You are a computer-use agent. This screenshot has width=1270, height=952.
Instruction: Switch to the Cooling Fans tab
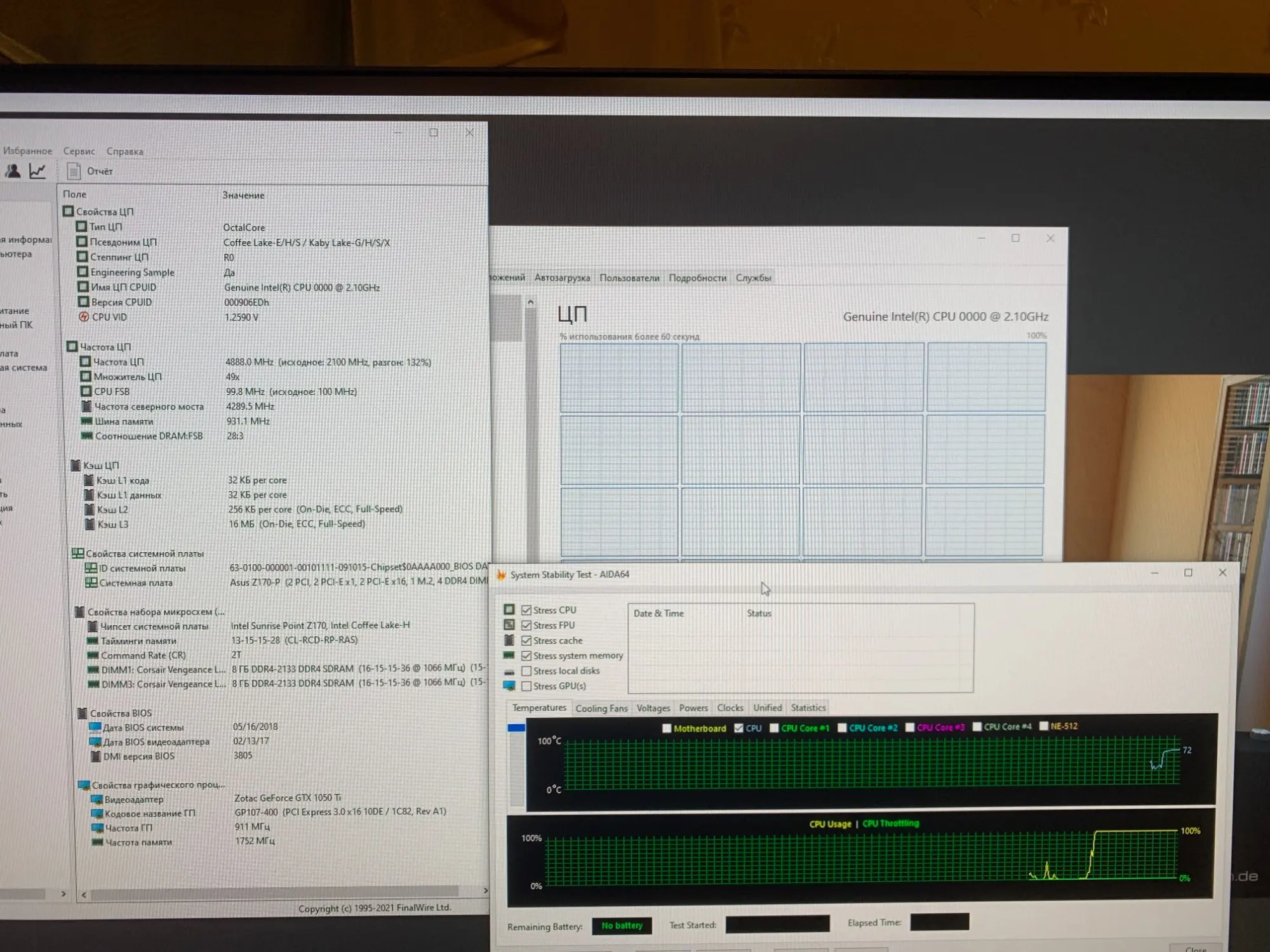601,708
